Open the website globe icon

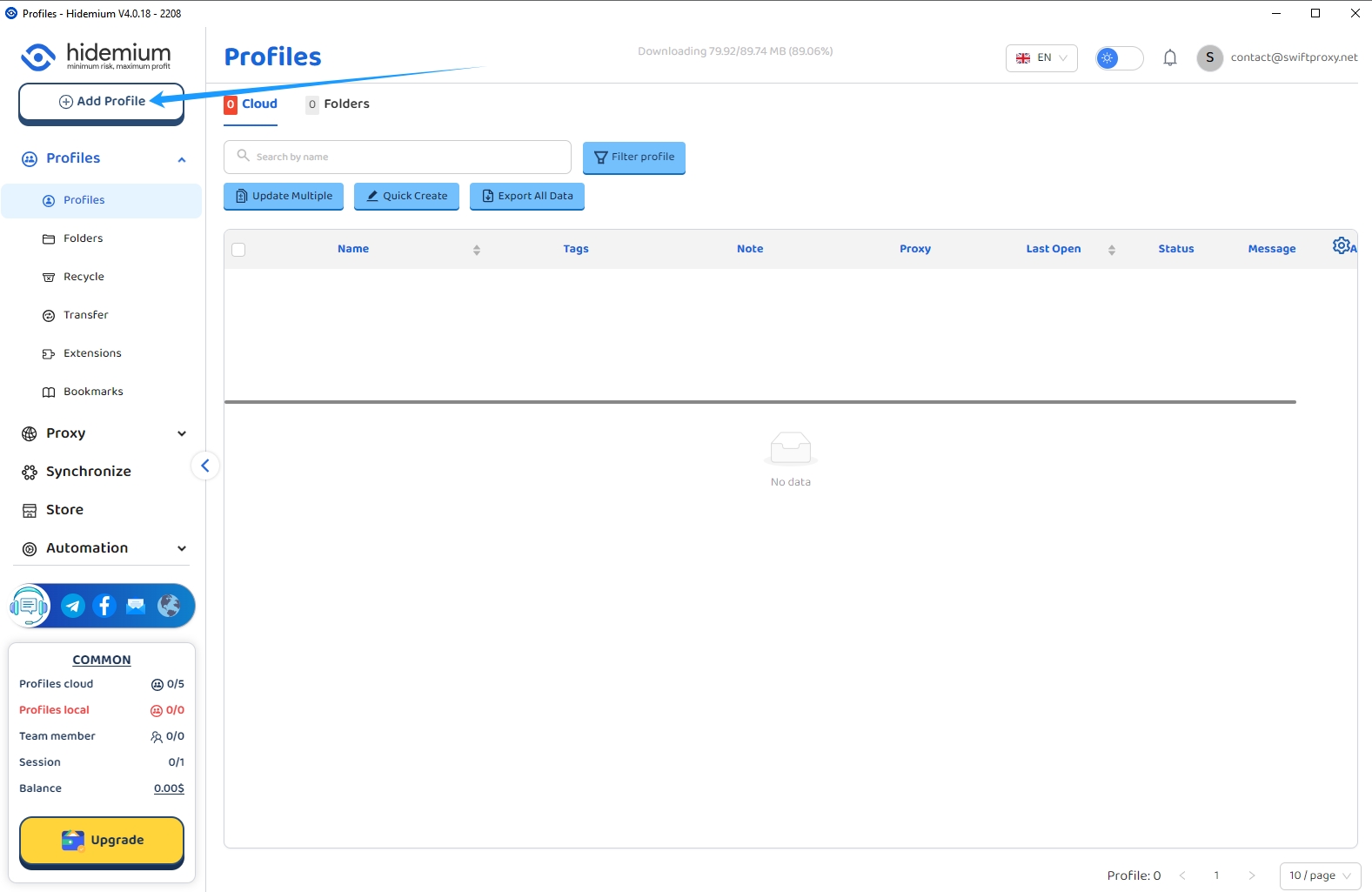pos(169,606)
